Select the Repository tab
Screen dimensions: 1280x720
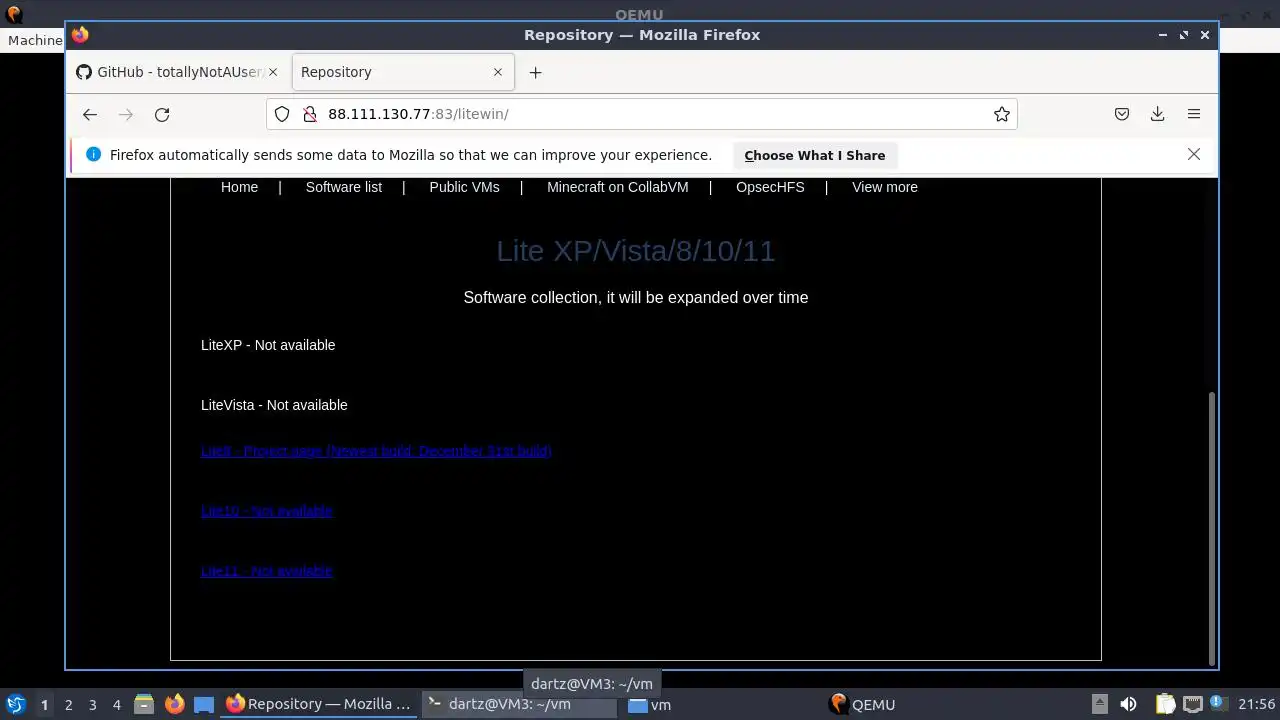(403, 72)
